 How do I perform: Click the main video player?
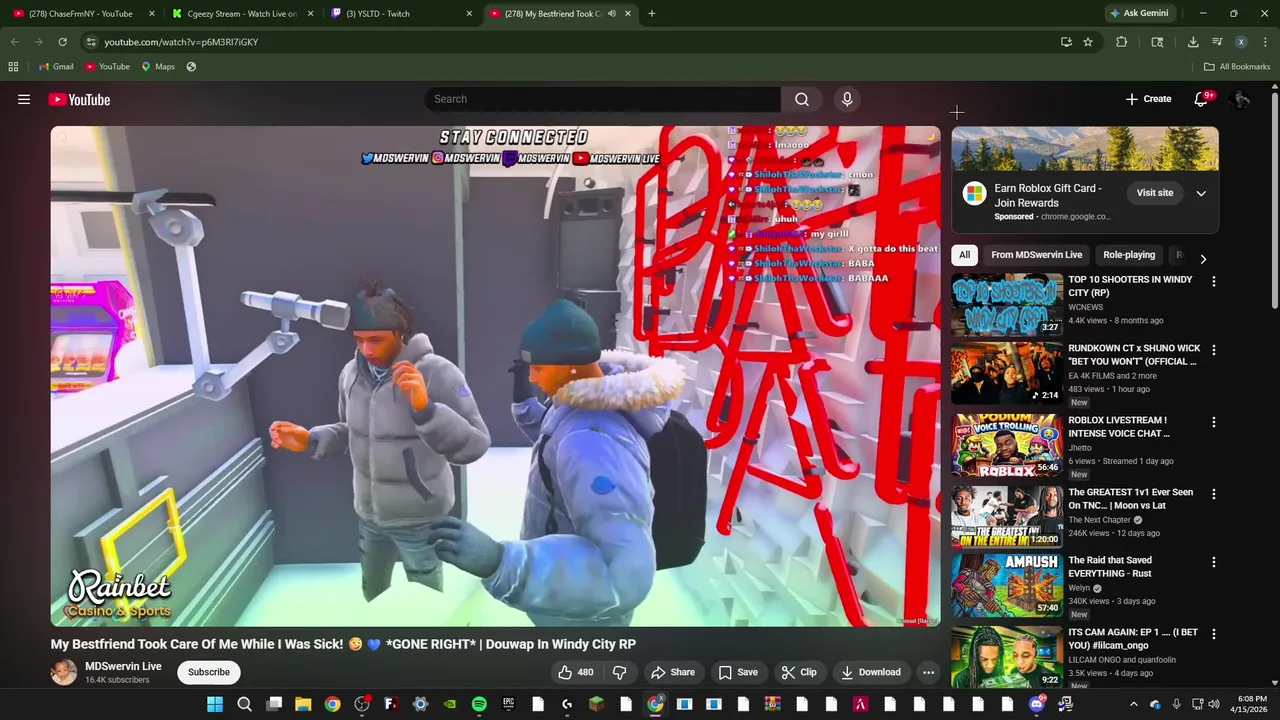click(x=496, y=376)
